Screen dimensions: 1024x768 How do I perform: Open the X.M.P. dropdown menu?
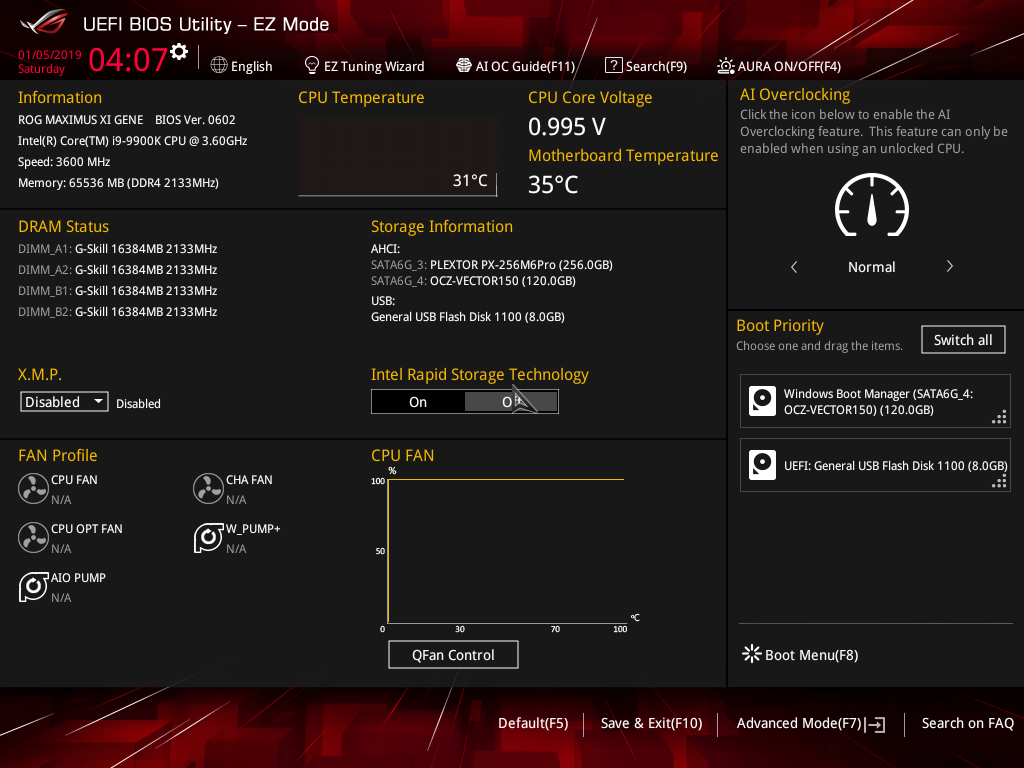63,401
